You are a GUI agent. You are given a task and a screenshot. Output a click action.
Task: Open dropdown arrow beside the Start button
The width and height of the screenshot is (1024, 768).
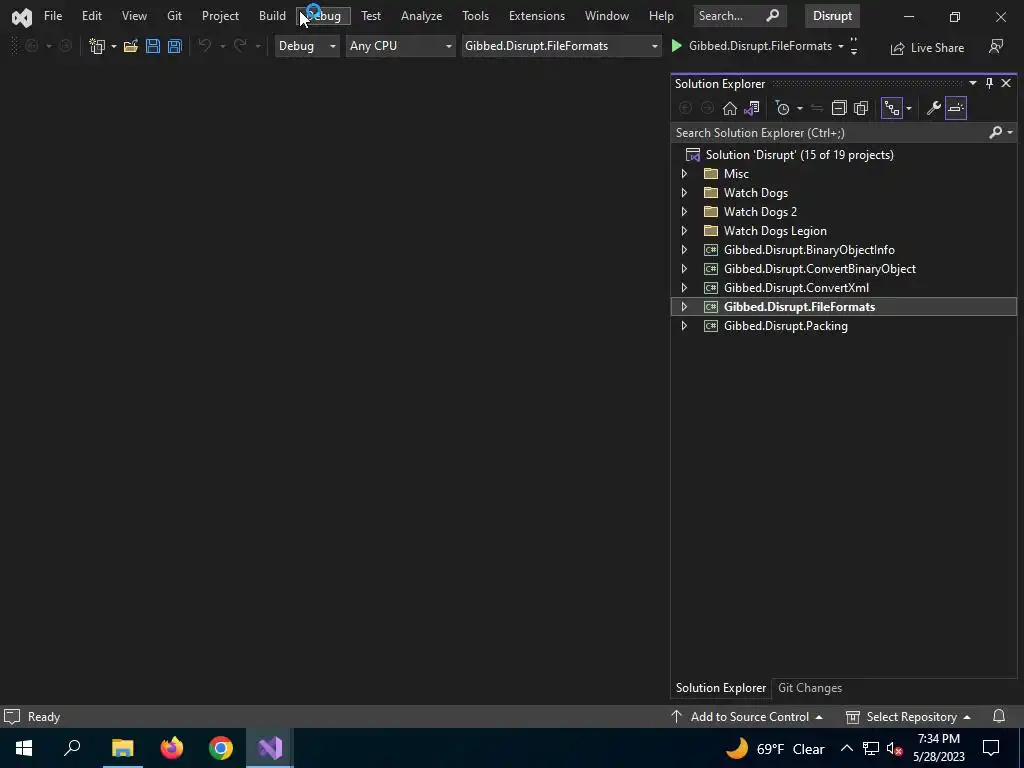840,46
